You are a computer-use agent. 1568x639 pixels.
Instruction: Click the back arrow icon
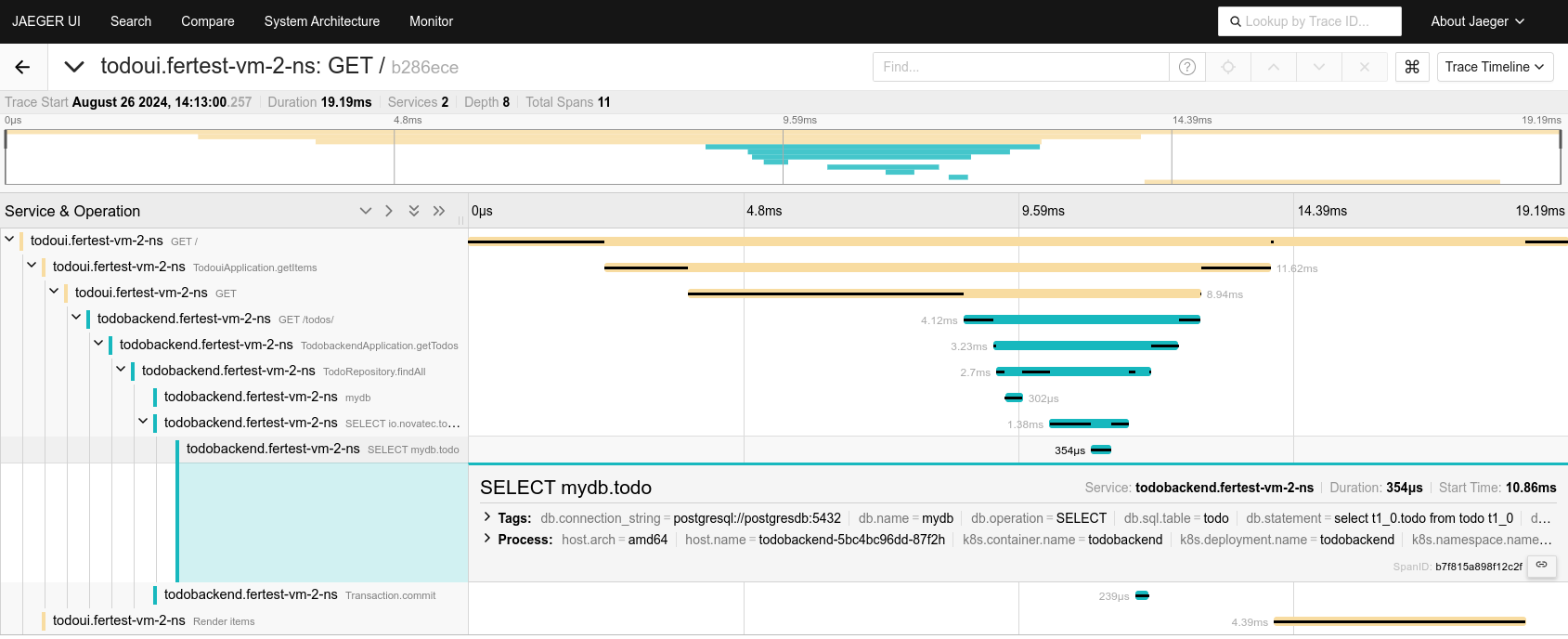(22, 67)
